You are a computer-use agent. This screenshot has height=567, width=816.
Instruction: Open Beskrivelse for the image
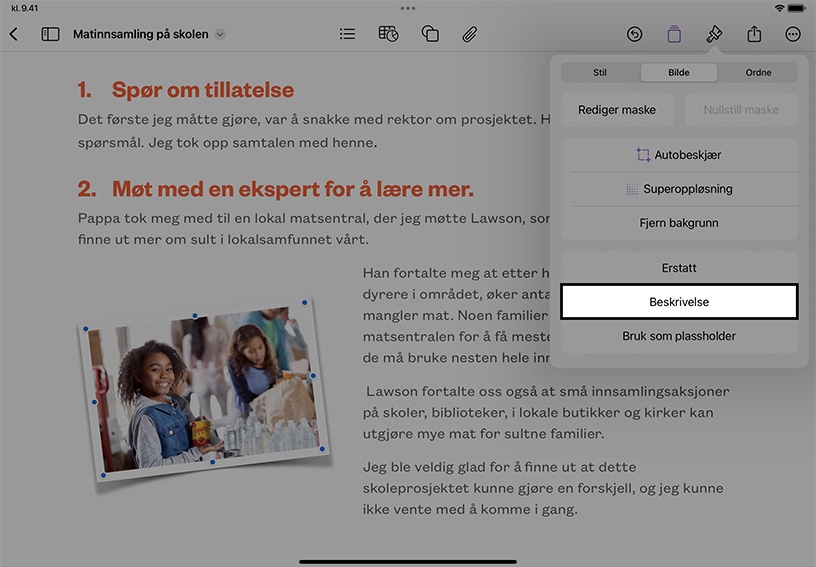[679, 302]
